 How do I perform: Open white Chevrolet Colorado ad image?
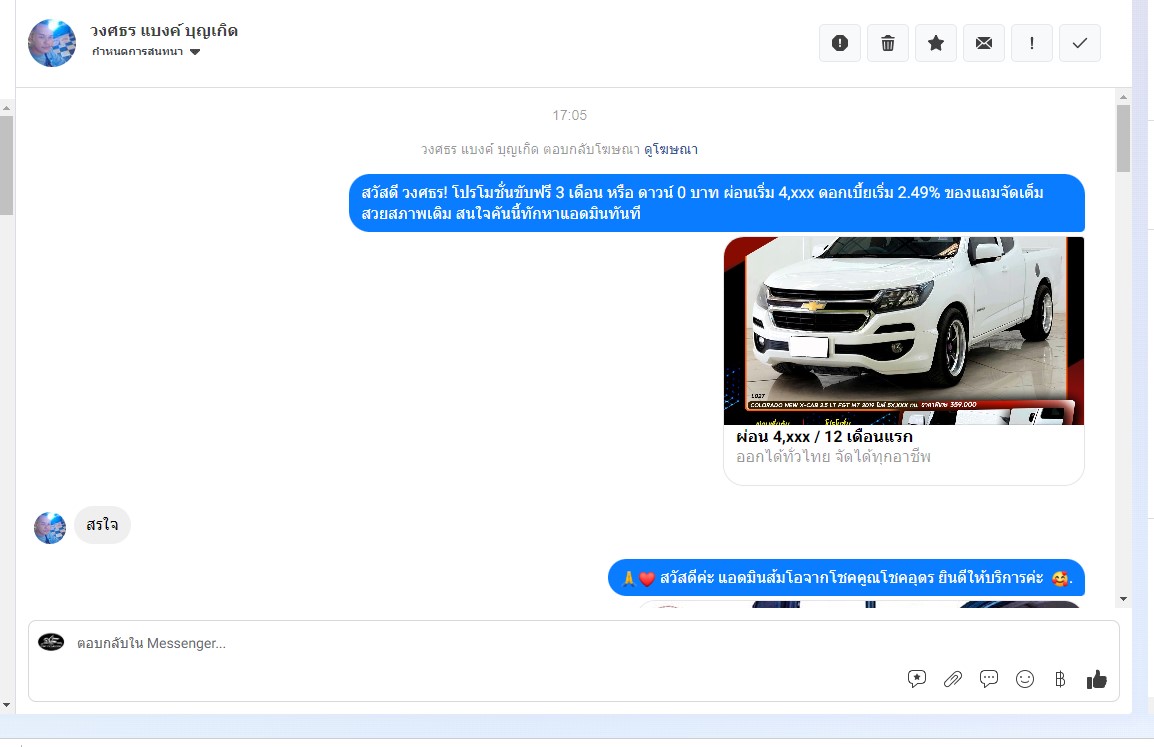tap(904, 330)
